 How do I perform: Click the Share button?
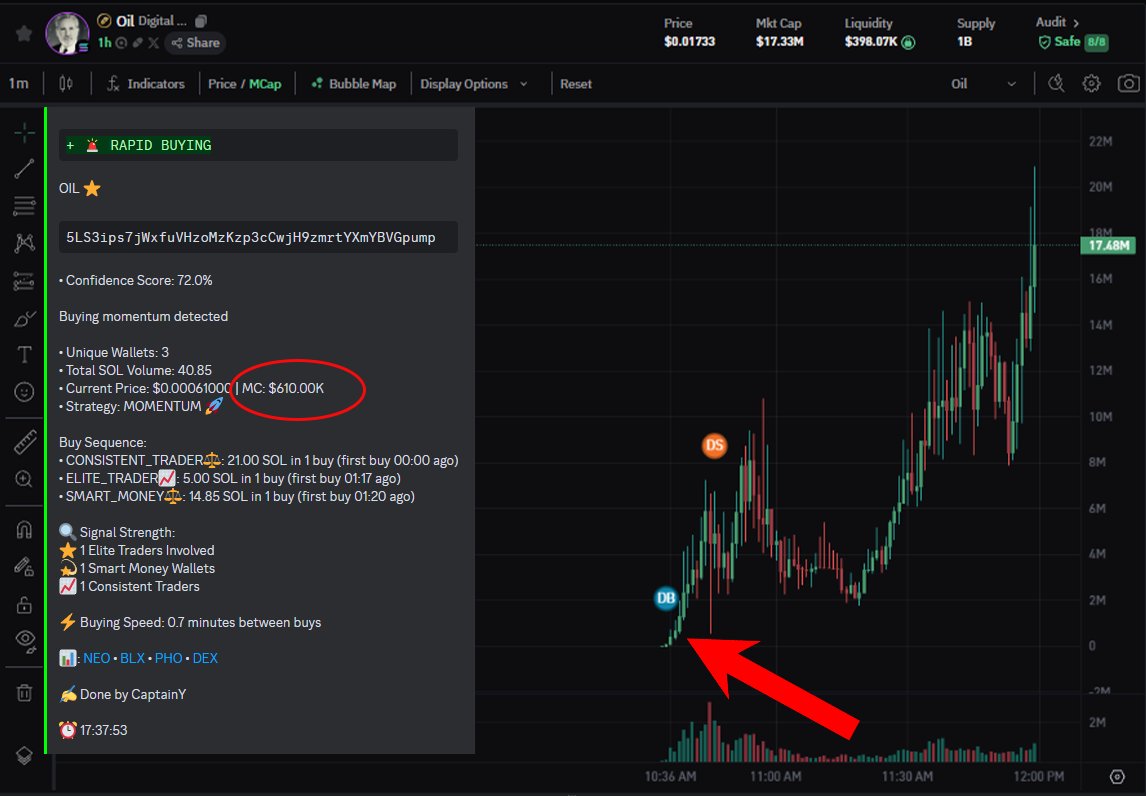195,43
